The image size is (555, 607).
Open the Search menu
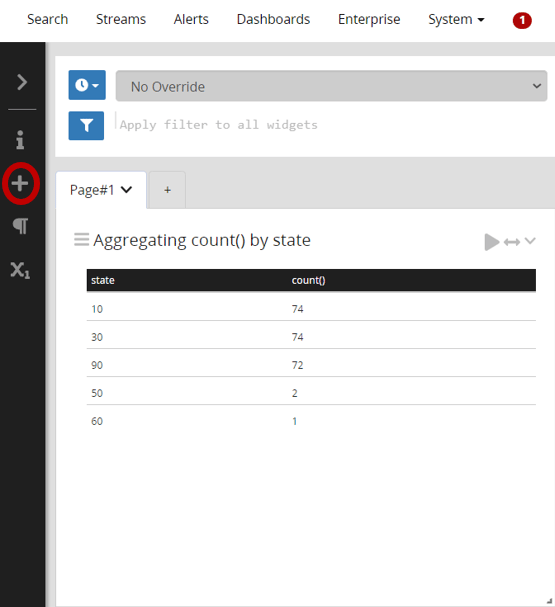click(x=48, y=19)
